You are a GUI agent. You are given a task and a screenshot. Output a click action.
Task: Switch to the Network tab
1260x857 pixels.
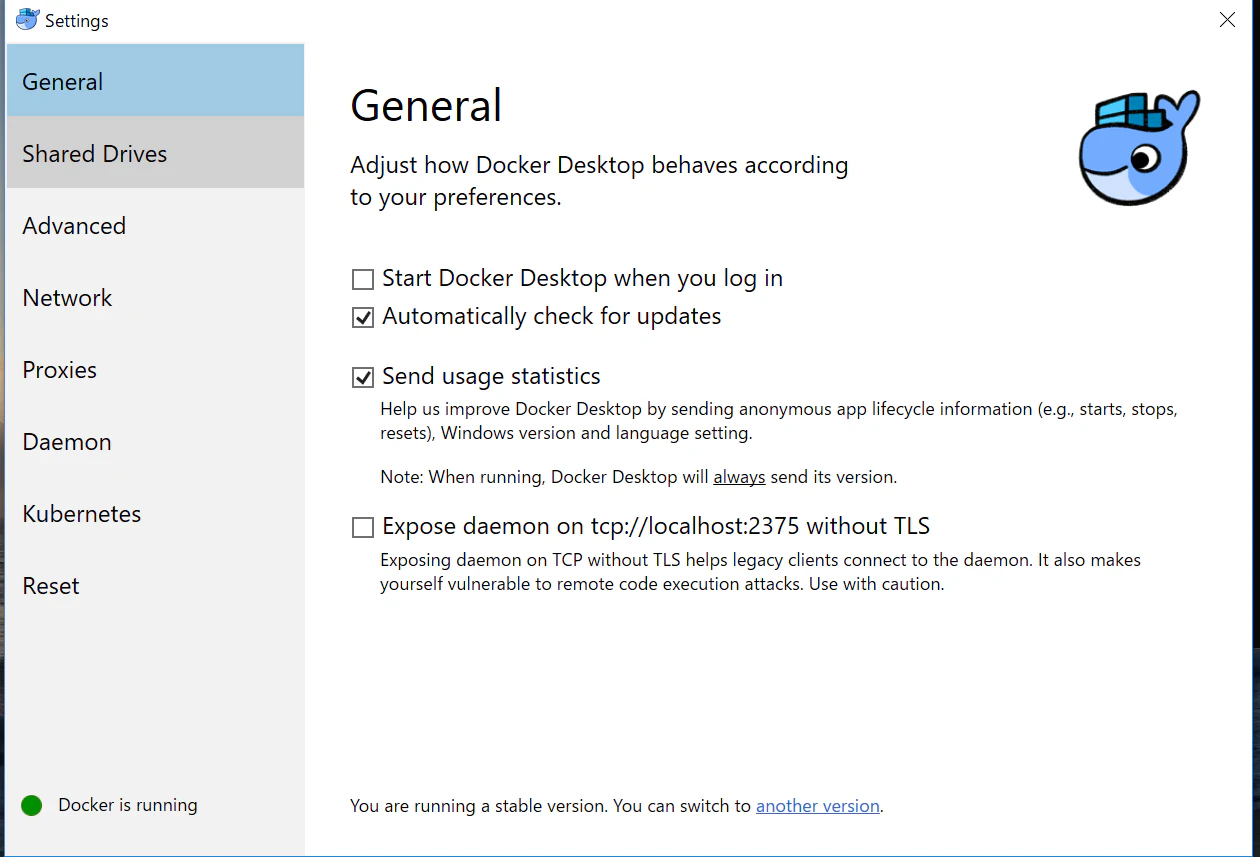point(155,297)
